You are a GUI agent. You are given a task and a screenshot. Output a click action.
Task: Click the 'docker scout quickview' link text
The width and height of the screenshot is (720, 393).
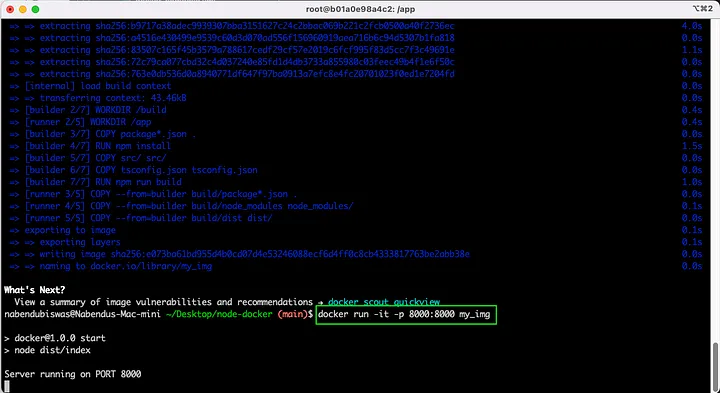click(384, 302)
